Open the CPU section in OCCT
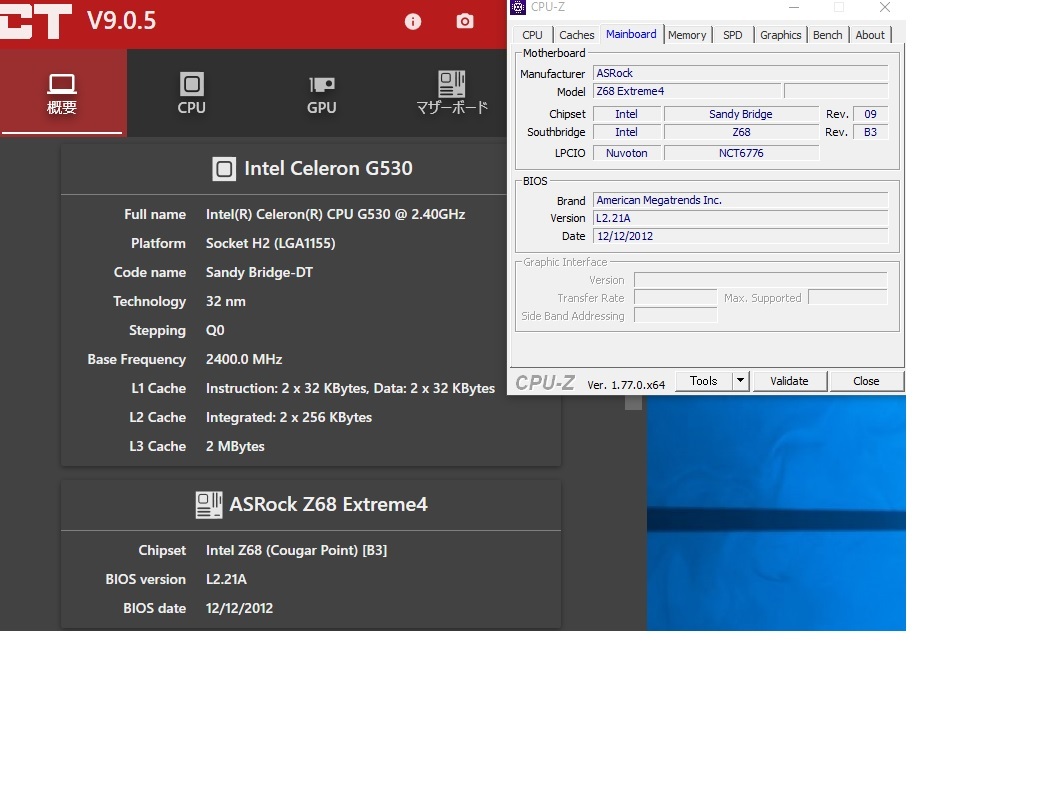Screen dimensions: 1060x788 [191, 93]
